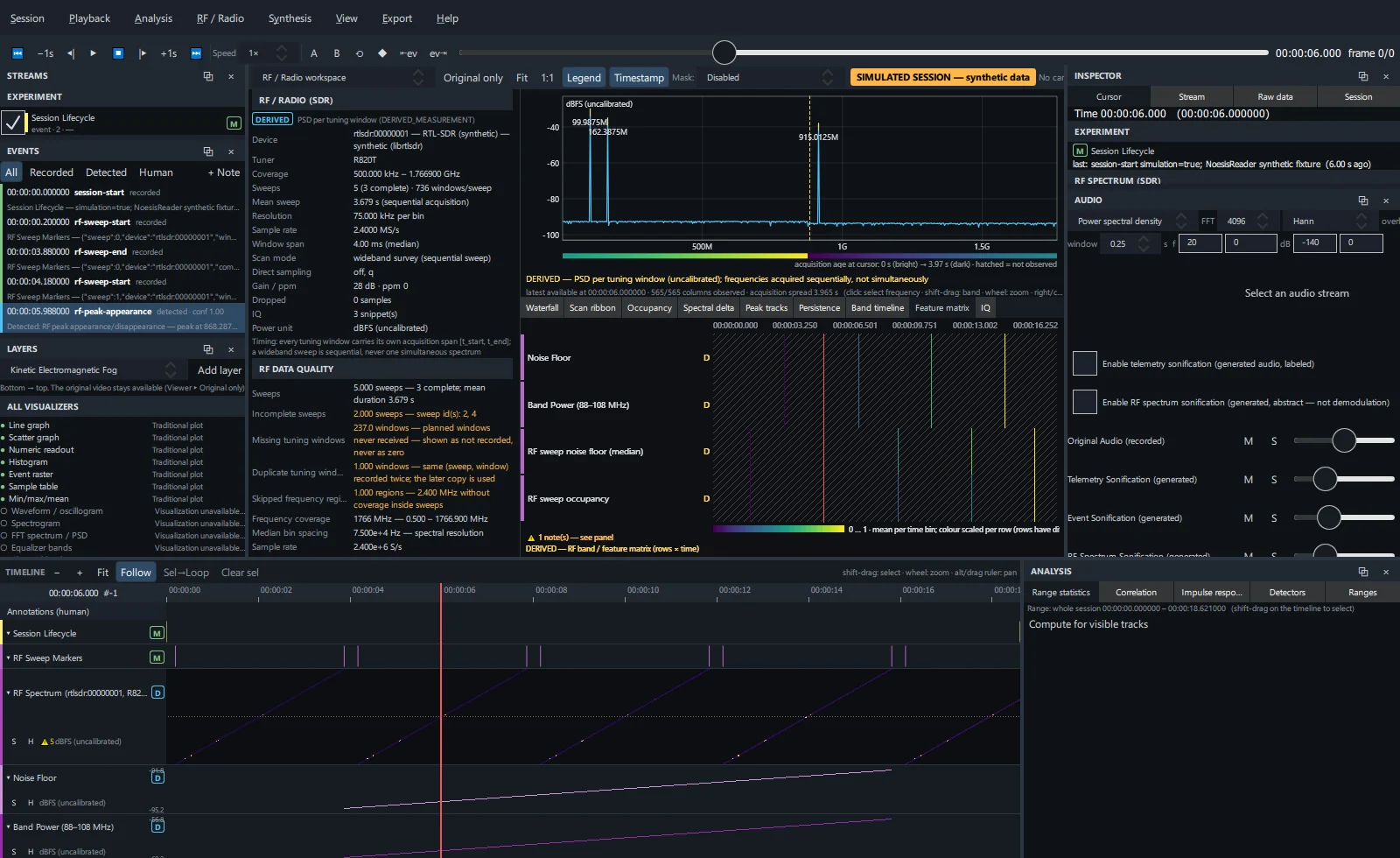Detach the Inspector panel
Viewport: 1400px width, 858px height.
point(1362,76)
